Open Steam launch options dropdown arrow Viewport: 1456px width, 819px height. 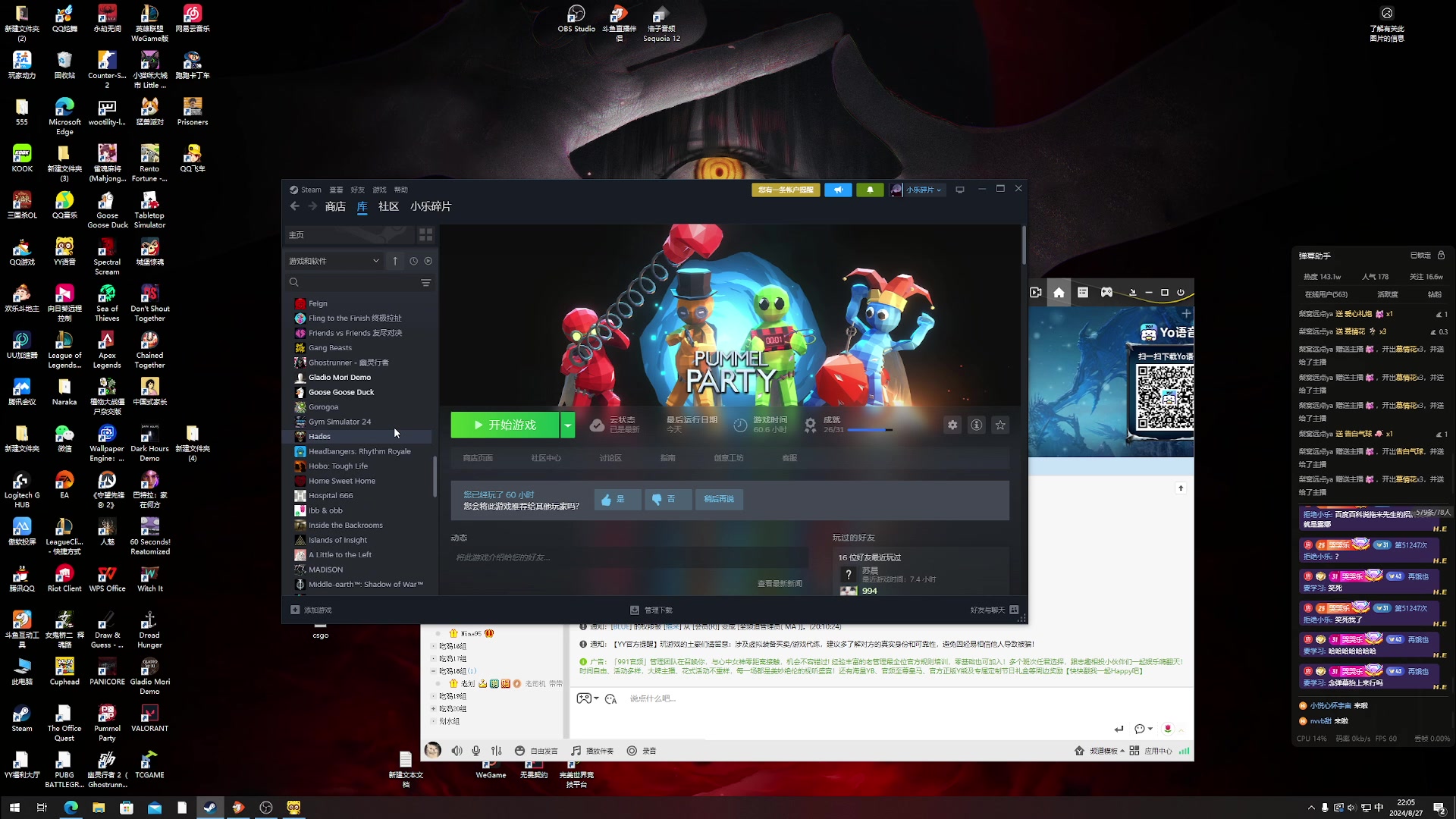pos(567,425)
